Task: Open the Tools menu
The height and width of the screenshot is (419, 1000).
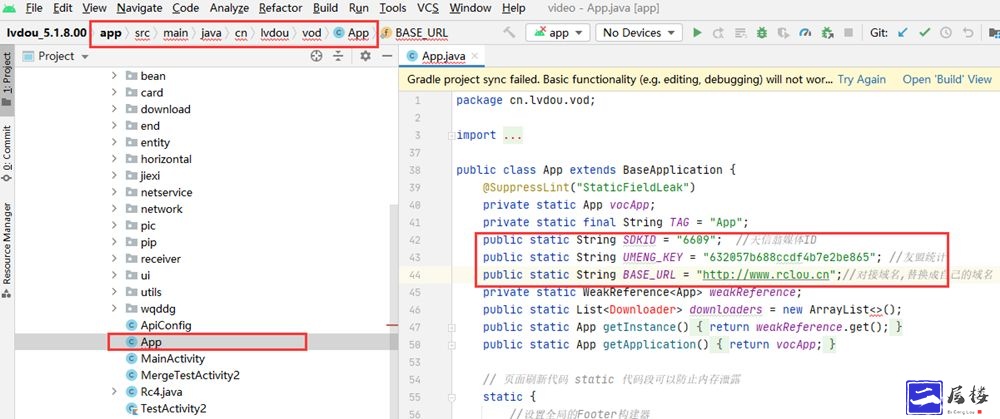Action: coord(393,8)
